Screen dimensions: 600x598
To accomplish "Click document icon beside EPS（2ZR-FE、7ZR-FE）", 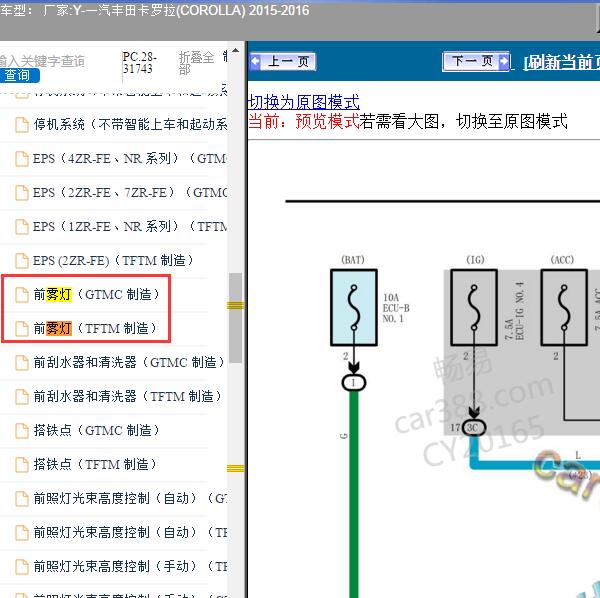I will pyautogui.click(x=22, y=192).
